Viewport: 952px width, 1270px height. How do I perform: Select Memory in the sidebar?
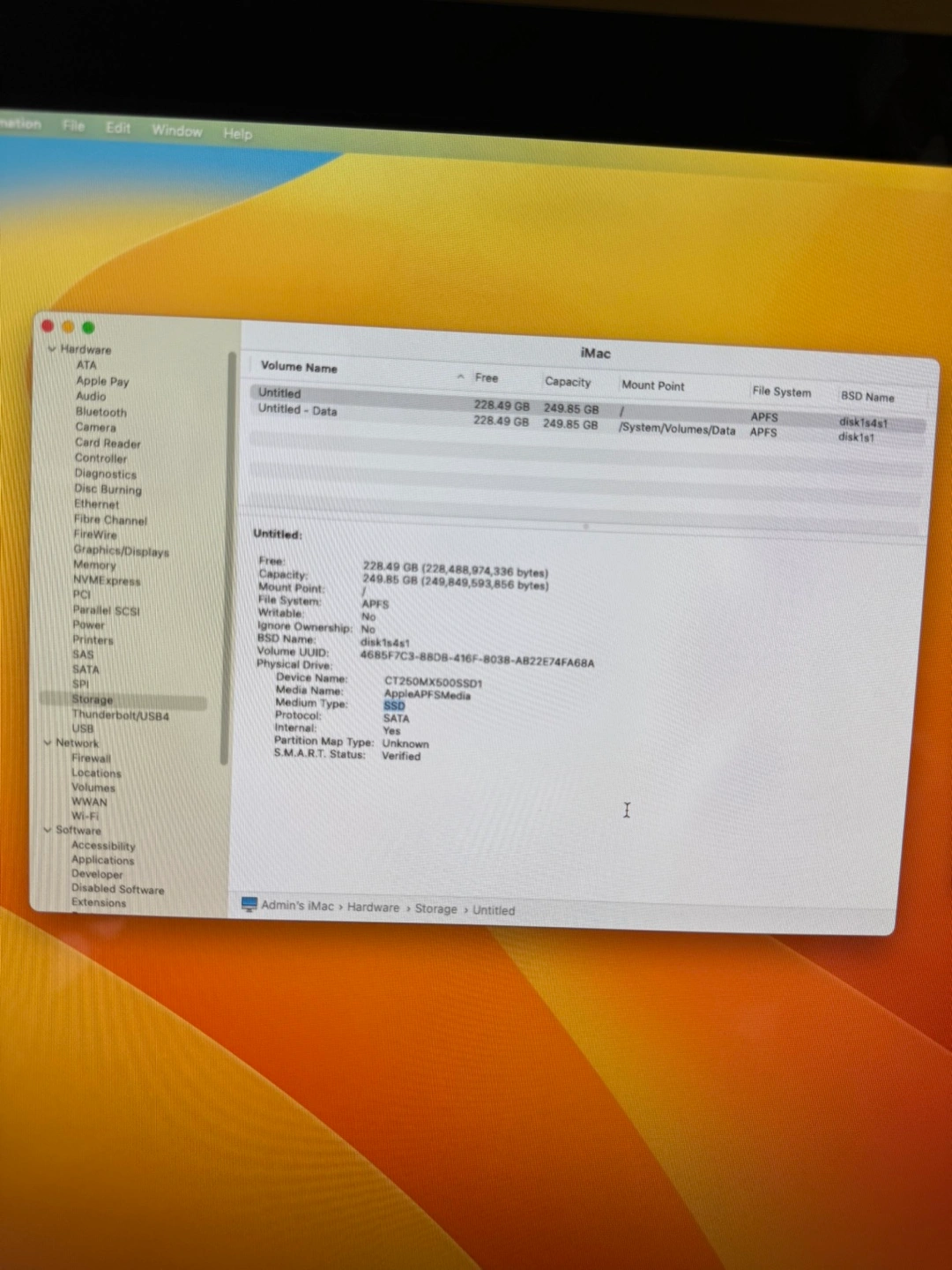click(x=94, y=564)
